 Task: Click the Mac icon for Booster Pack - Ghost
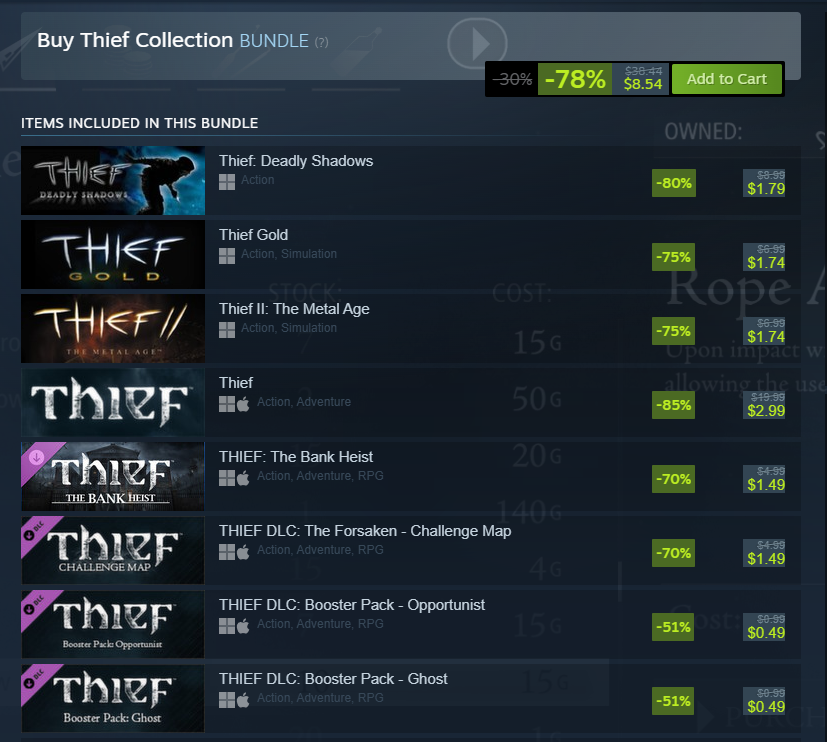click(243, 700)
